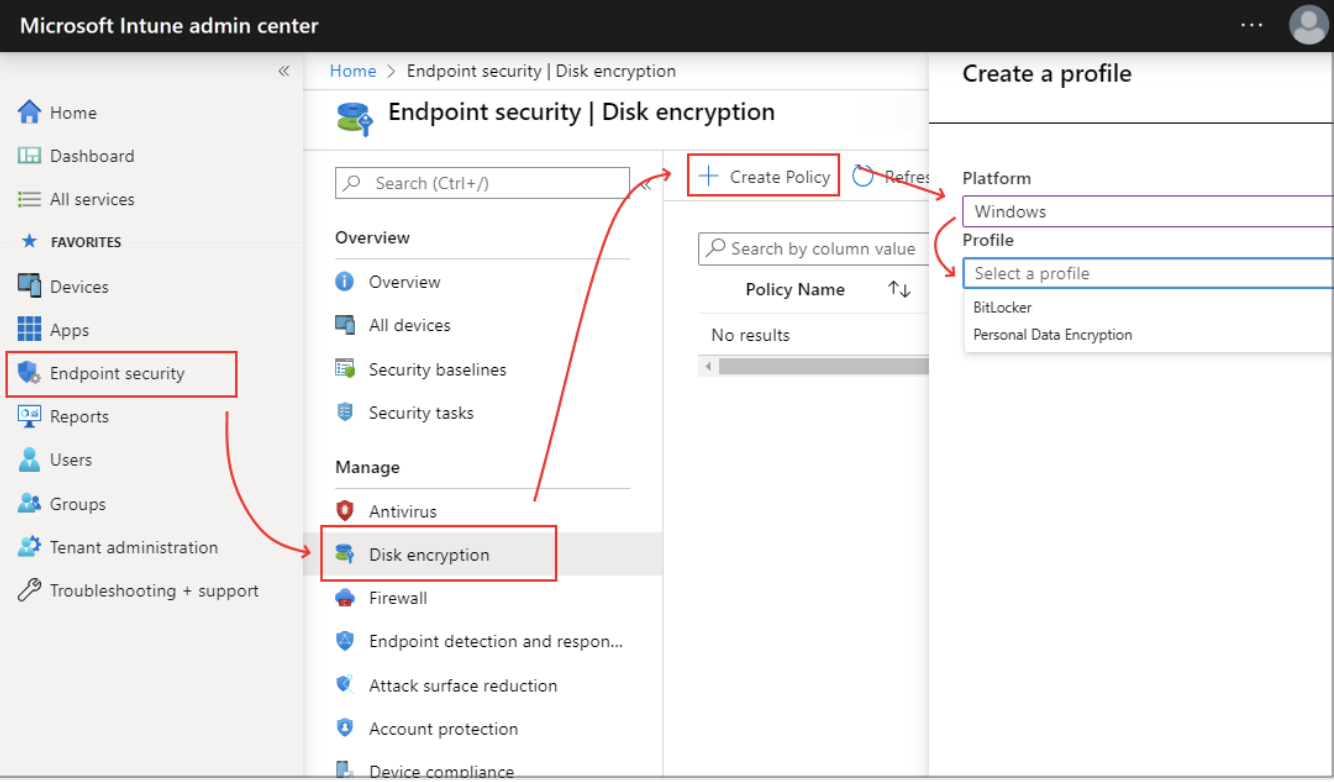Collapse the left navigation pane
Viewport: 1334px width, 782px height.
point(283,70)
